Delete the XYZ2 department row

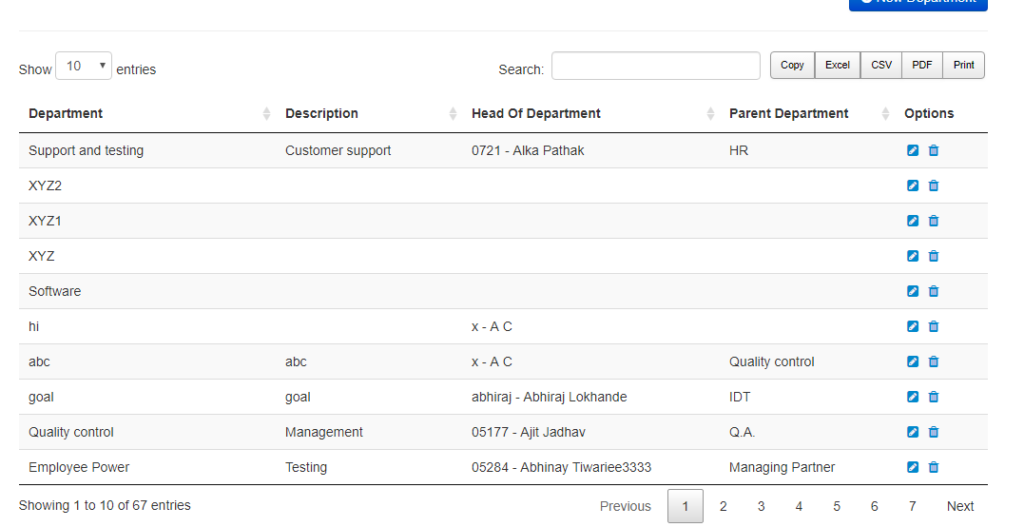click(x=933, y=185)
